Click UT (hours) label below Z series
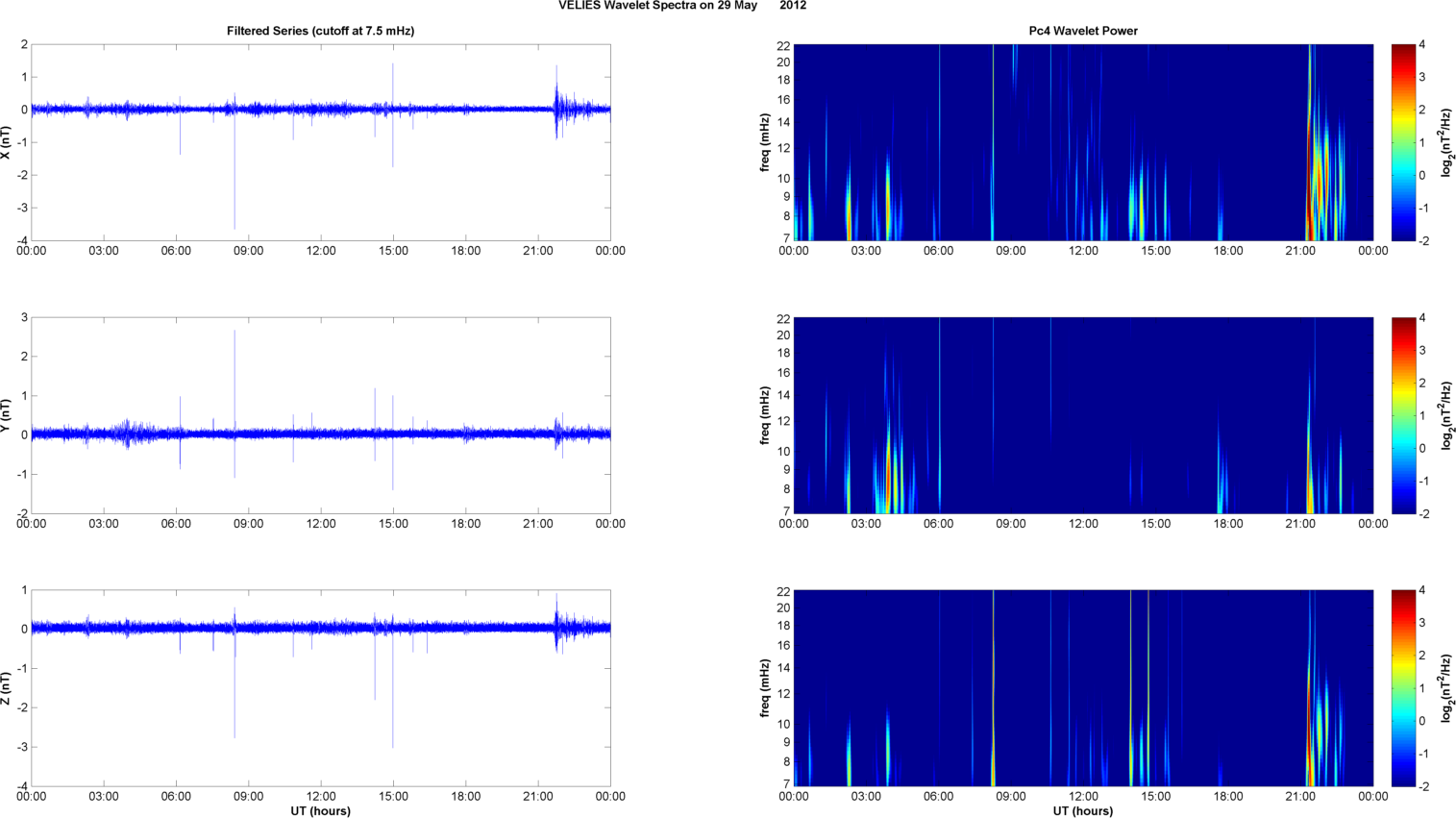 tap(320, 811)
